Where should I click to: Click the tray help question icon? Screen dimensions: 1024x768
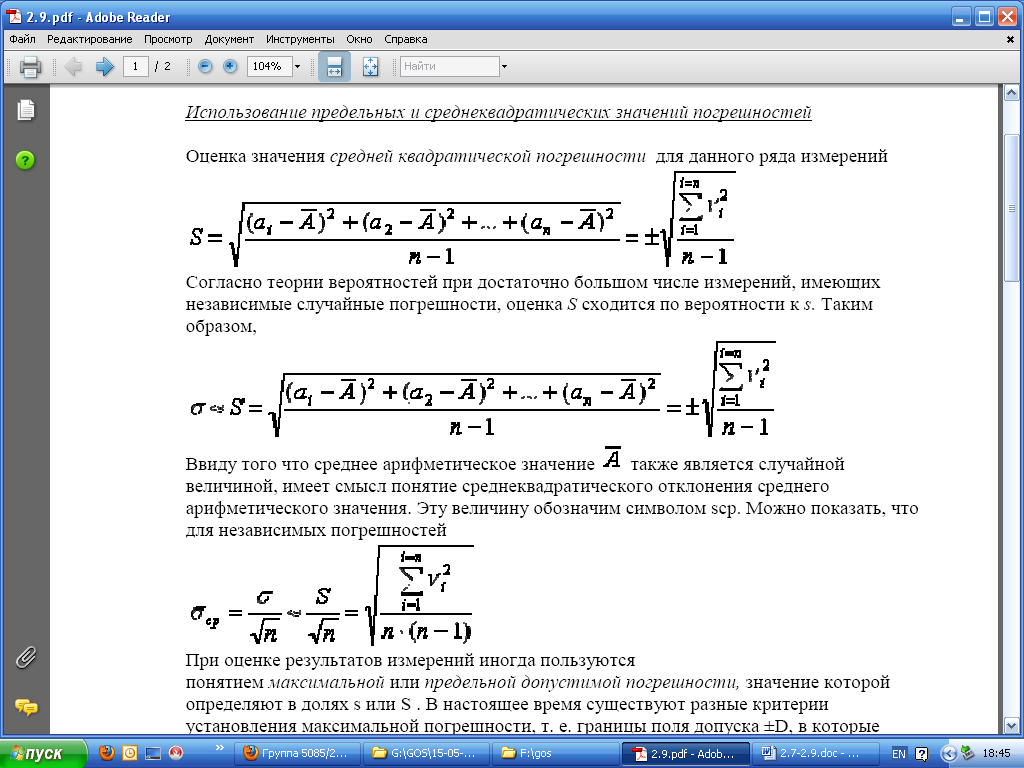[x=921, y=754]
